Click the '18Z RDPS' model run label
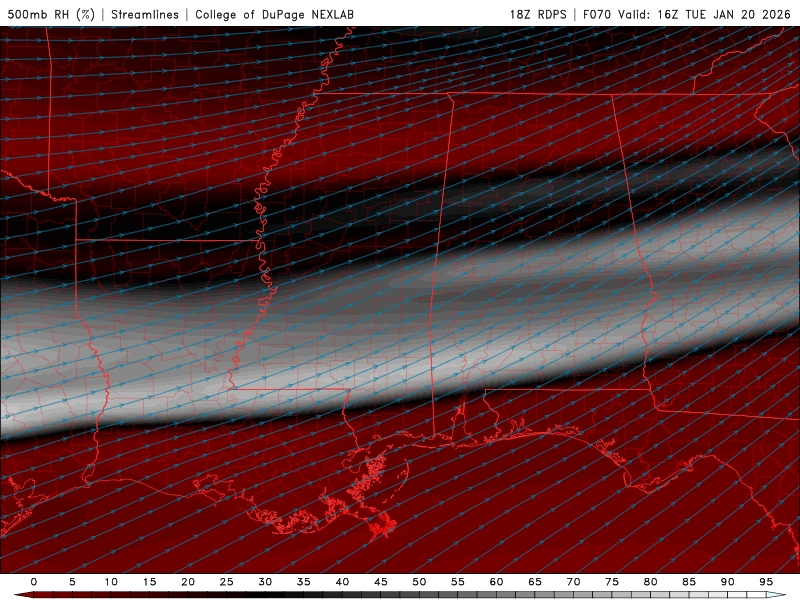The height and width of the screenshot is (600, 800). click(538, 14)
